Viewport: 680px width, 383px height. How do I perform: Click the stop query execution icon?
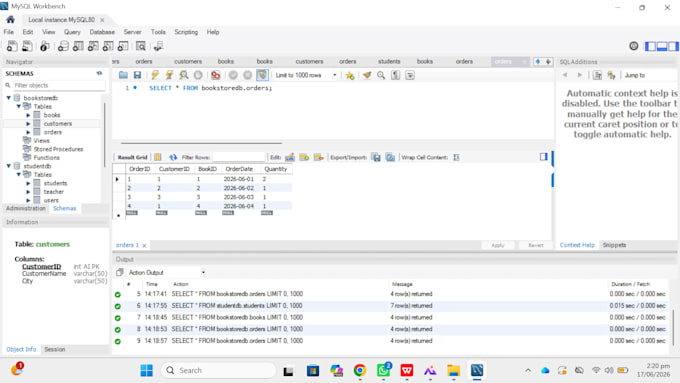(x=198, y=75)
